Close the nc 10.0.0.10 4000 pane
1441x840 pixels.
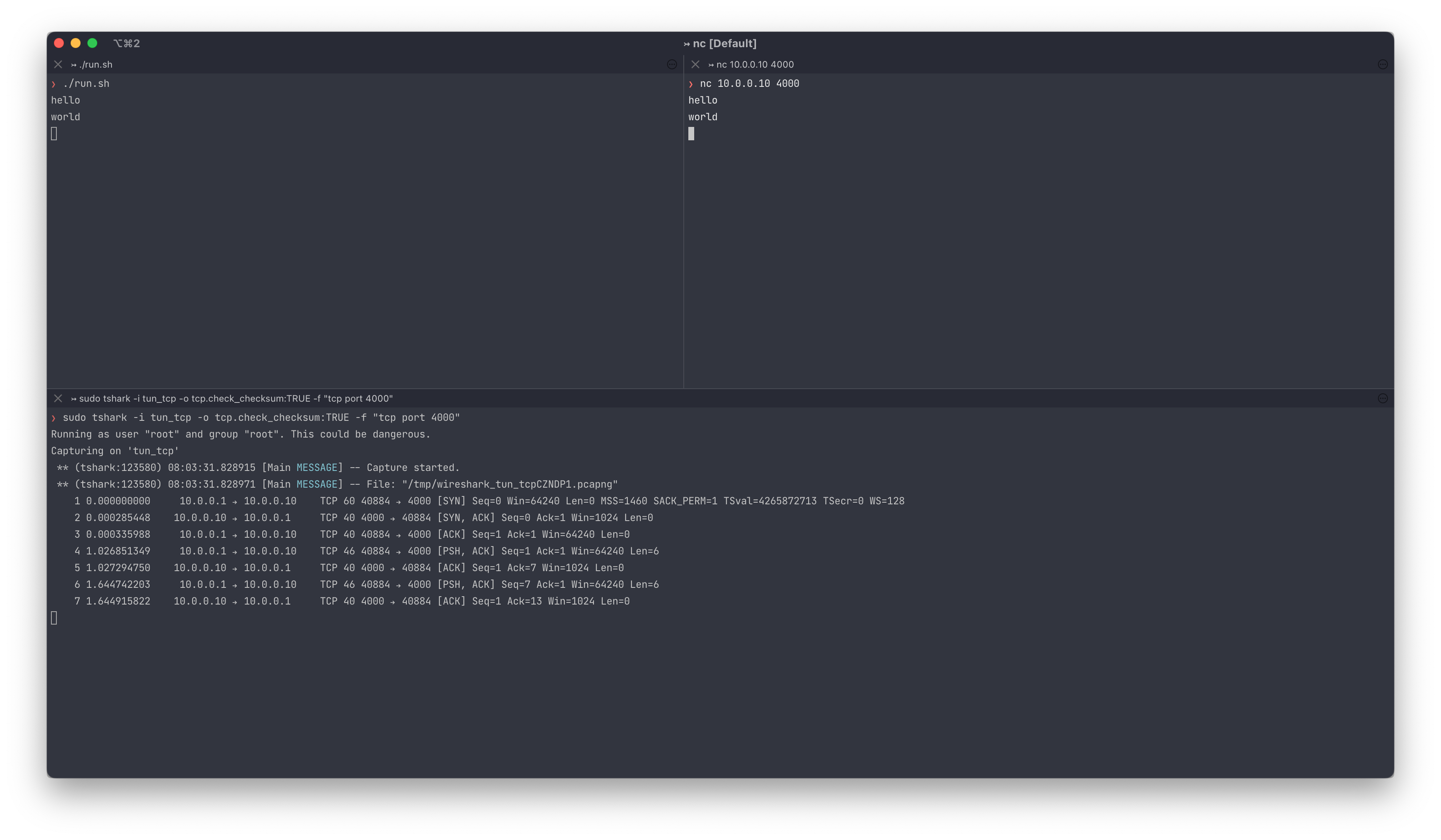pos(695,65)
